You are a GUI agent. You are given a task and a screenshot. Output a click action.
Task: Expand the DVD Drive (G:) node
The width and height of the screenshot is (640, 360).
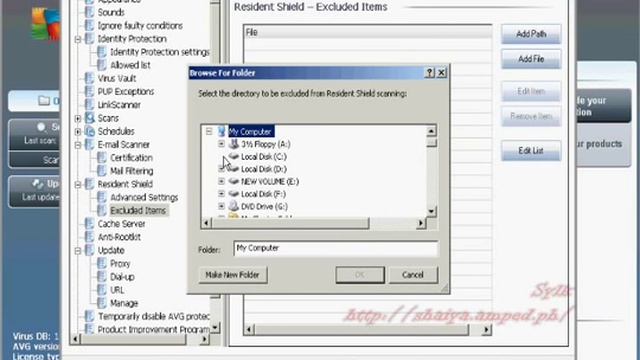pyautogui.click(x=221, y=206)
